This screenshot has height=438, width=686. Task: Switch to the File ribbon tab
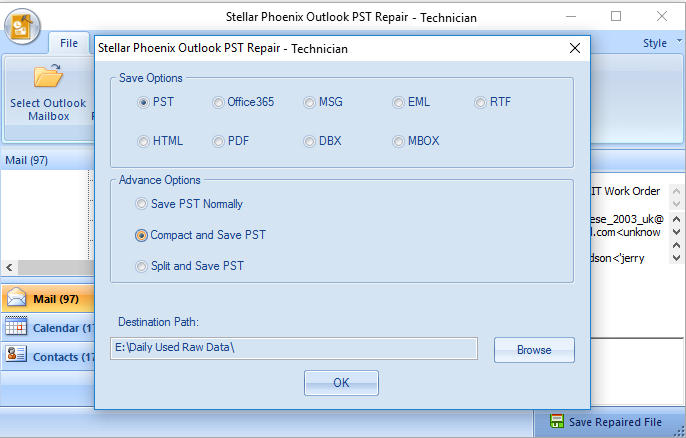(x=69, y=43)
